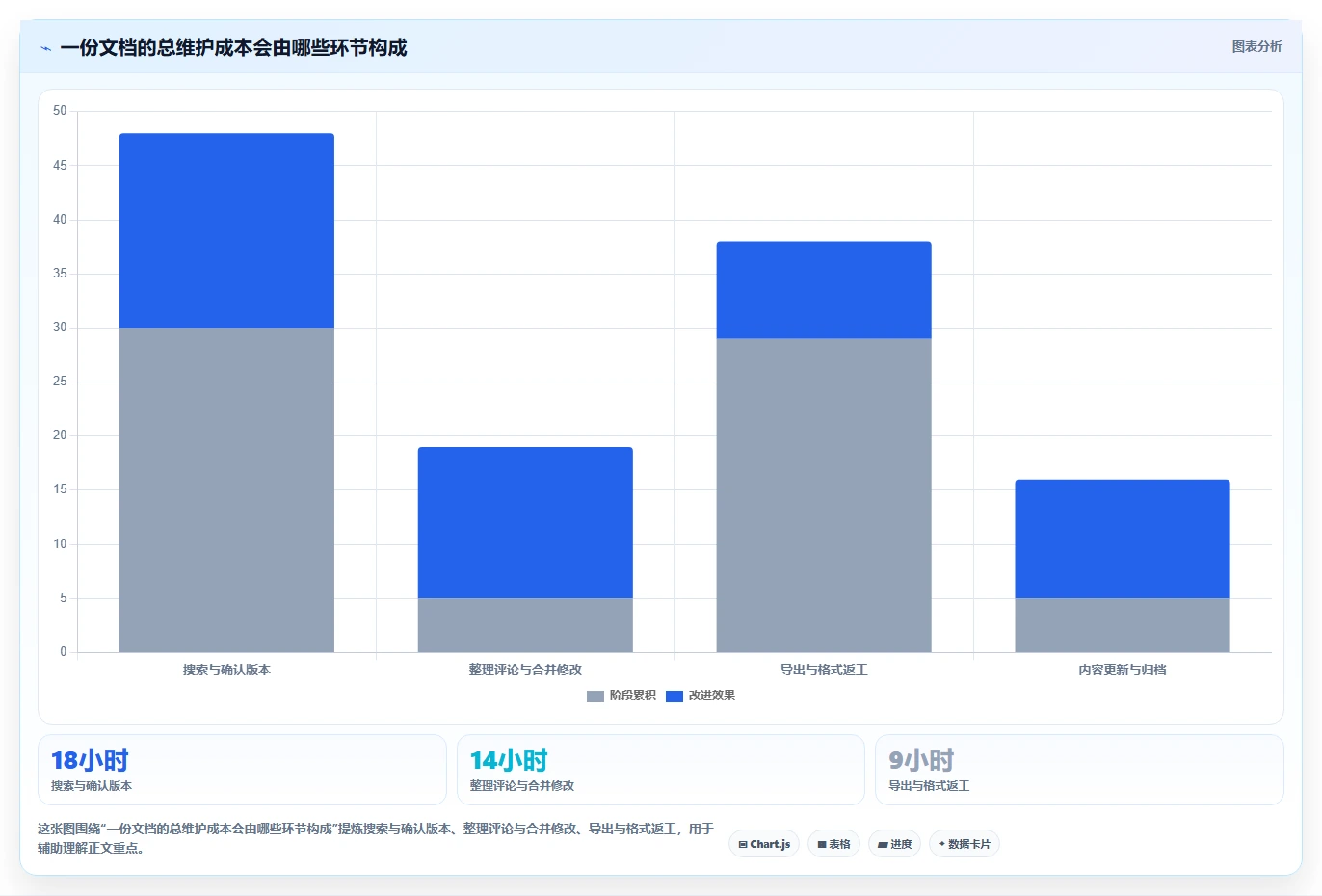
Task: Click the lightning icon beside the title
Action: (45, 48)
